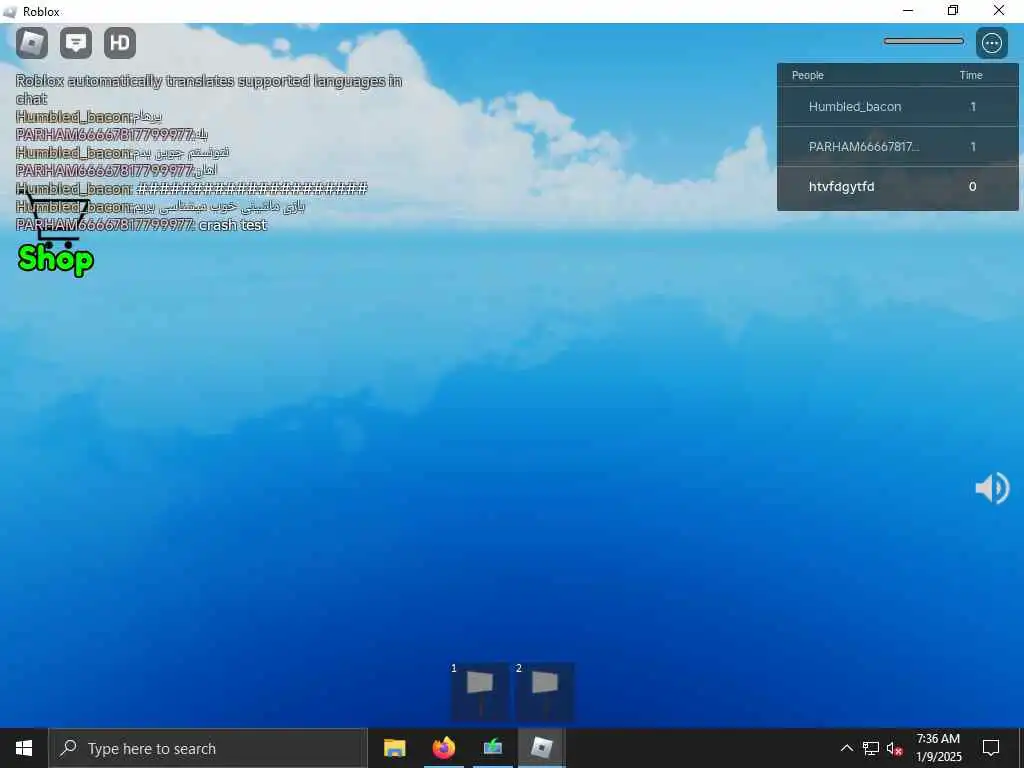Equip hotbar slot 2 sign tool
This screenshot has width=1024, height=768.
click(x=545, y=692)
